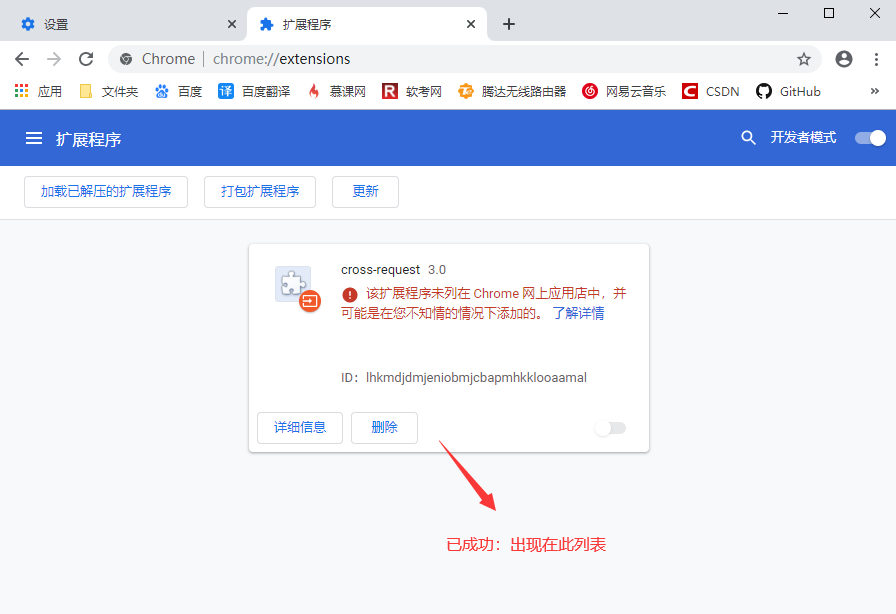Open the extensions page search icon
Viewport: 896px width, 614px height.
point(748,138)
